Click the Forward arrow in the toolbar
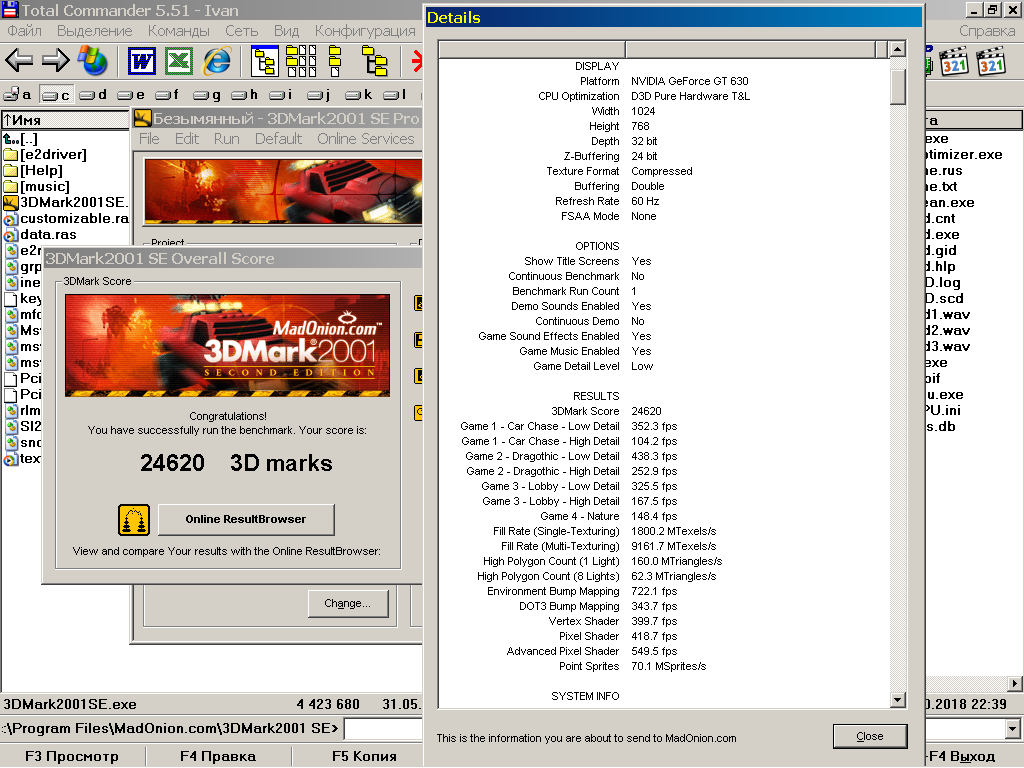The height and width of the screenshot is (768, 1024). tap(55, 62)
